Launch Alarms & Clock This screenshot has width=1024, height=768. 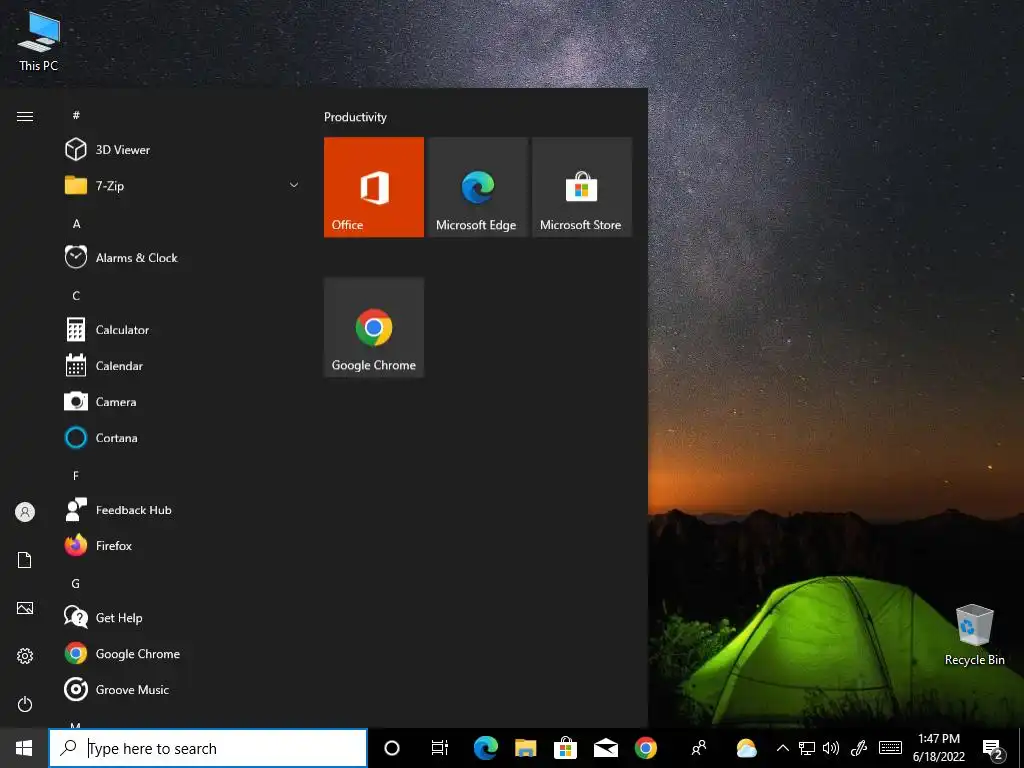pyautogui.click(x=183, y=257)
